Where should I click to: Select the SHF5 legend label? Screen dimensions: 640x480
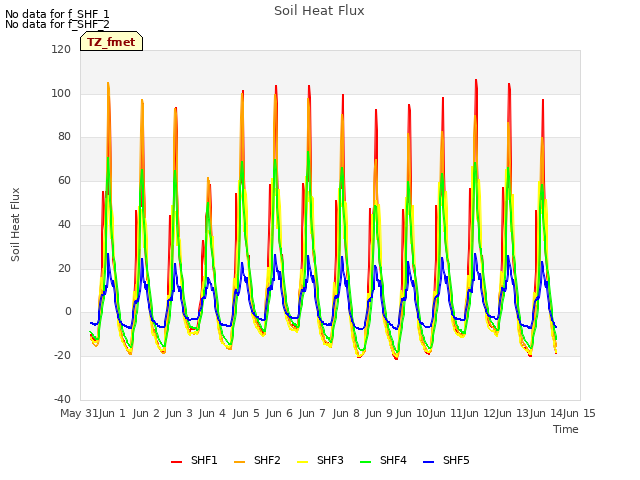coord(456,460)
